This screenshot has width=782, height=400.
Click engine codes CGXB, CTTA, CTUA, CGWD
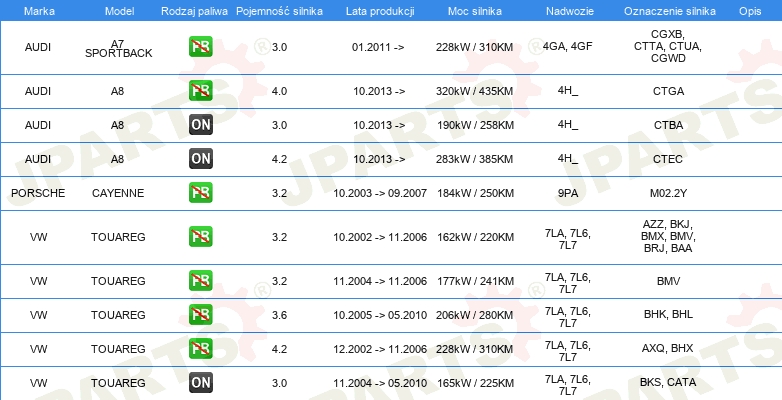(x=668, y=46)
